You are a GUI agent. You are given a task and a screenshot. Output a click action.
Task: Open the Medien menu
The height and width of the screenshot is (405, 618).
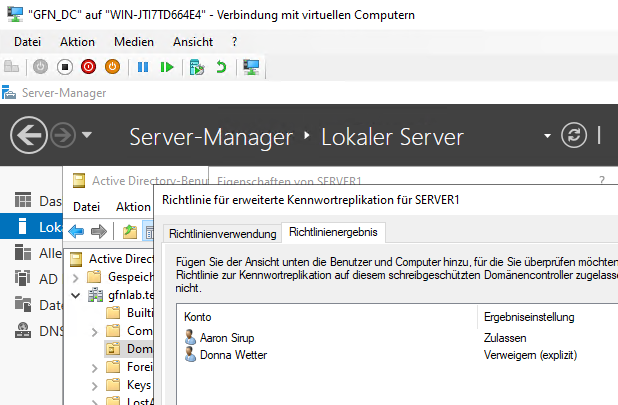(x=133, y=41)
